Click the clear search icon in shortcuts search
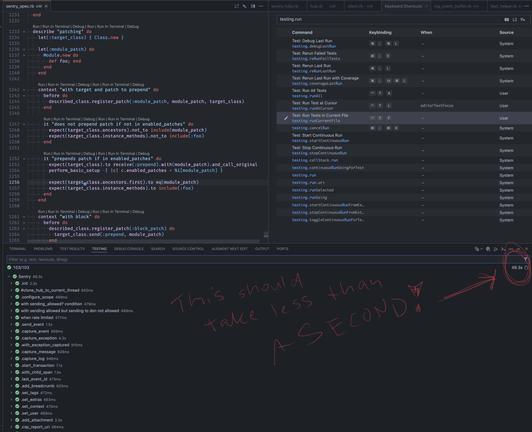Screen dimensions: 532x432 click(x=523, y=20)
